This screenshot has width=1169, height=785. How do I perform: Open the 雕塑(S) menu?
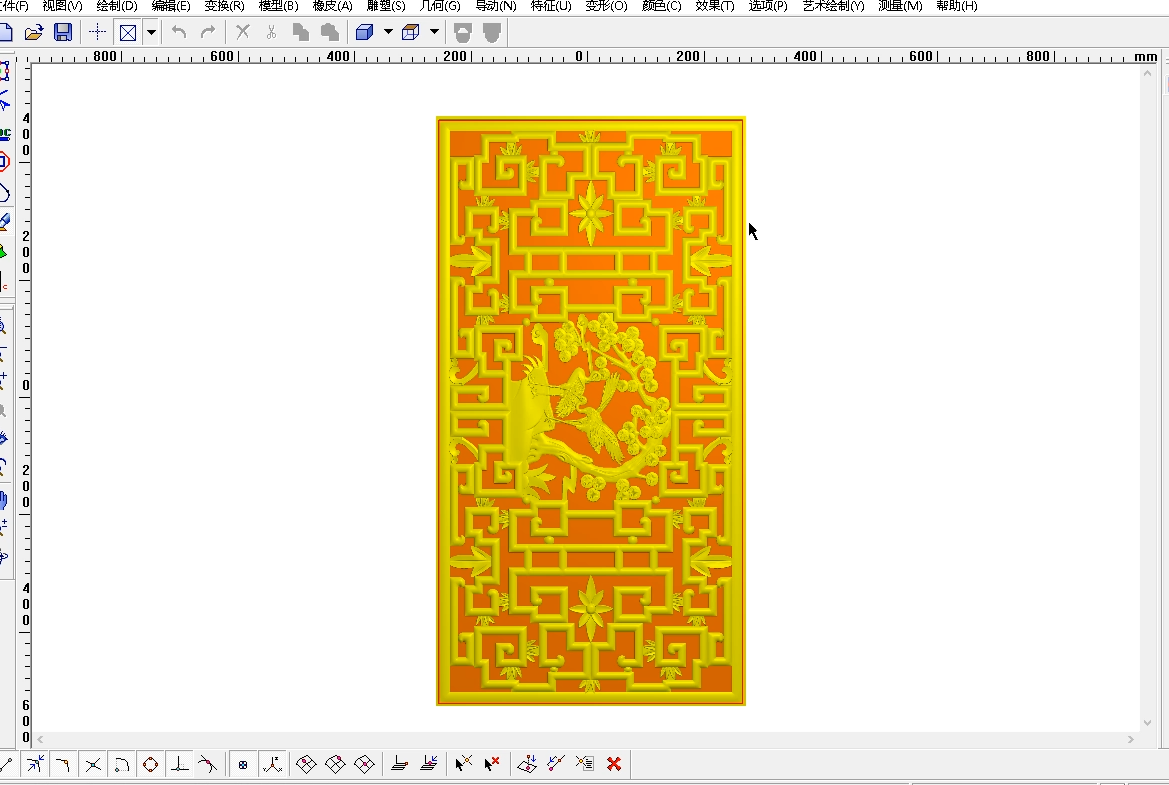pyautogui.click(x=386, y=6)
